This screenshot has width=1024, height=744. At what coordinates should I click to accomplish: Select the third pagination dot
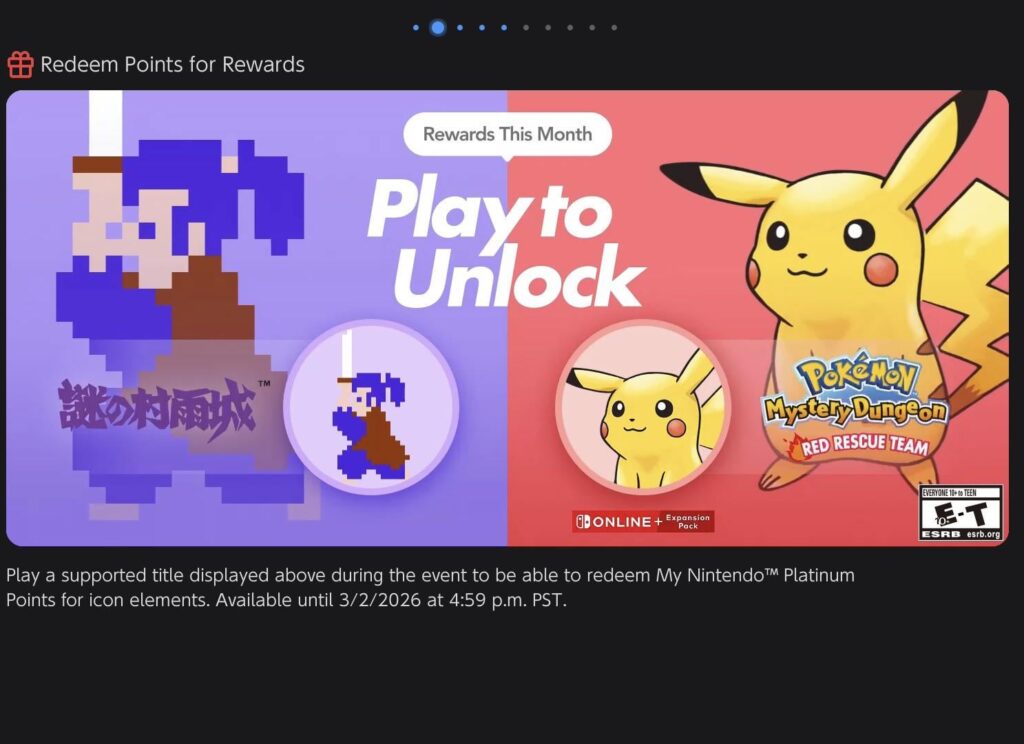point(460,27)
